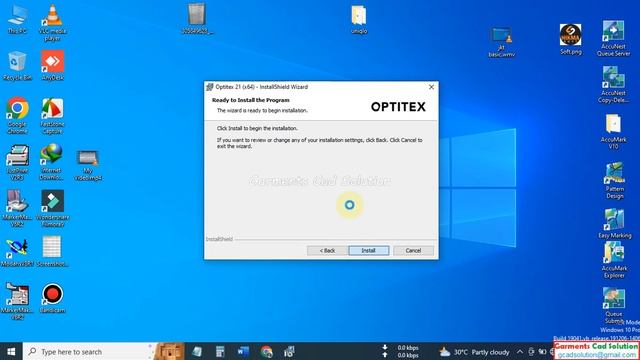Click the network speed kbps indicator
This screenshot has width=640, height=360.
coord(402,351)
